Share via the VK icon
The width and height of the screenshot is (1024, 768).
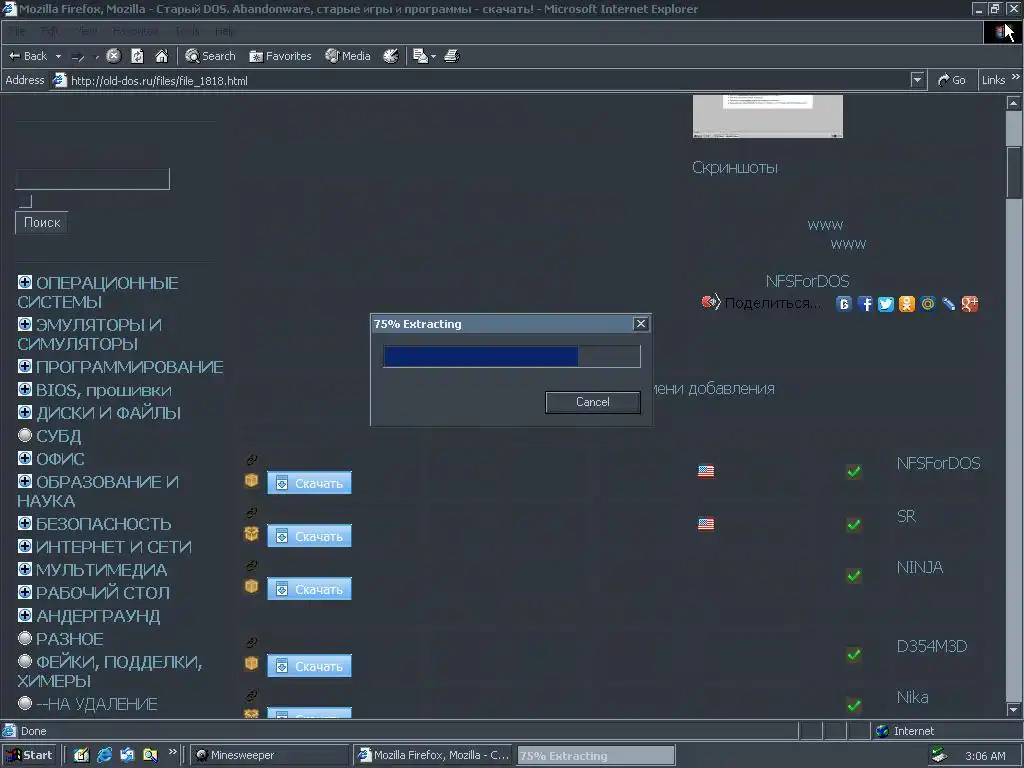[844, 304]
